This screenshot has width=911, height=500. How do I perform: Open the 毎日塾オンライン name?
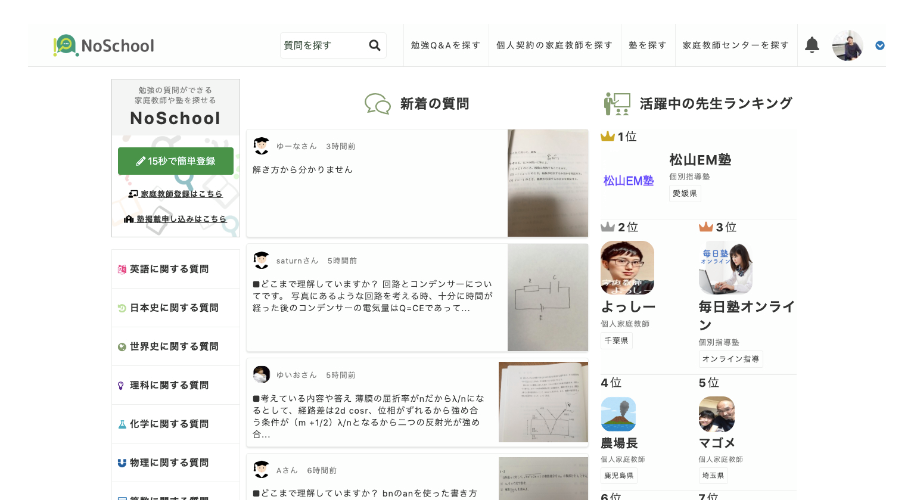coord(747,315)
